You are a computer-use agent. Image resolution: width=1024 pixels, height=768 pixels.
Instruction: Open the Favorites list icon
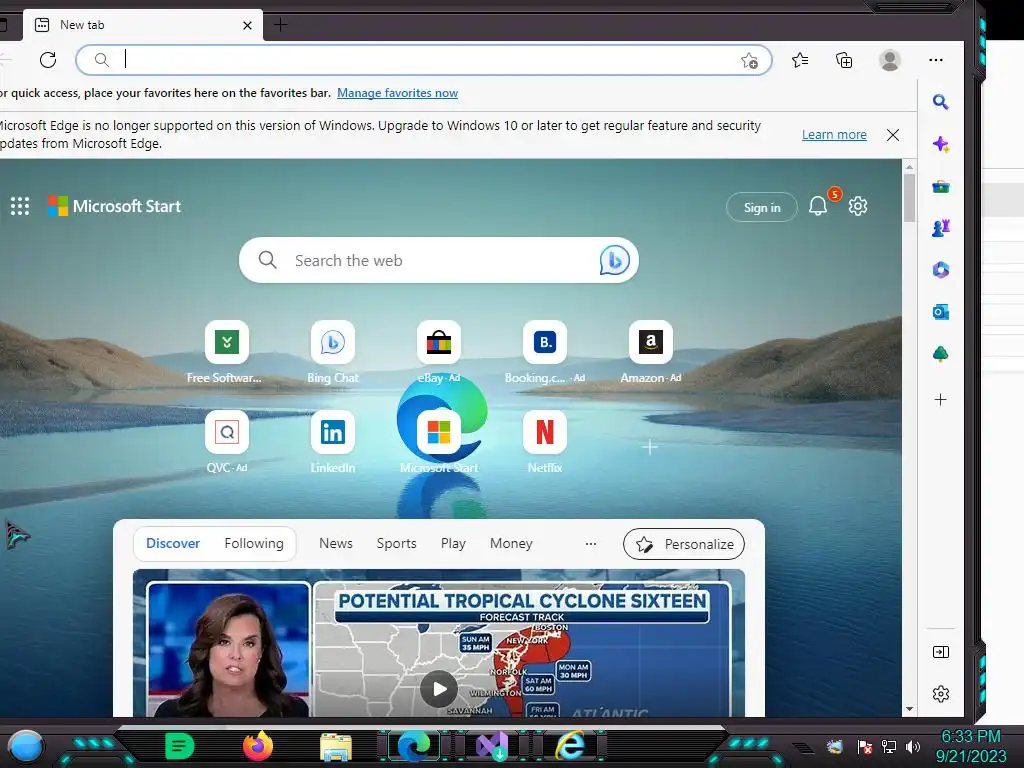click(x=800, y=60)
